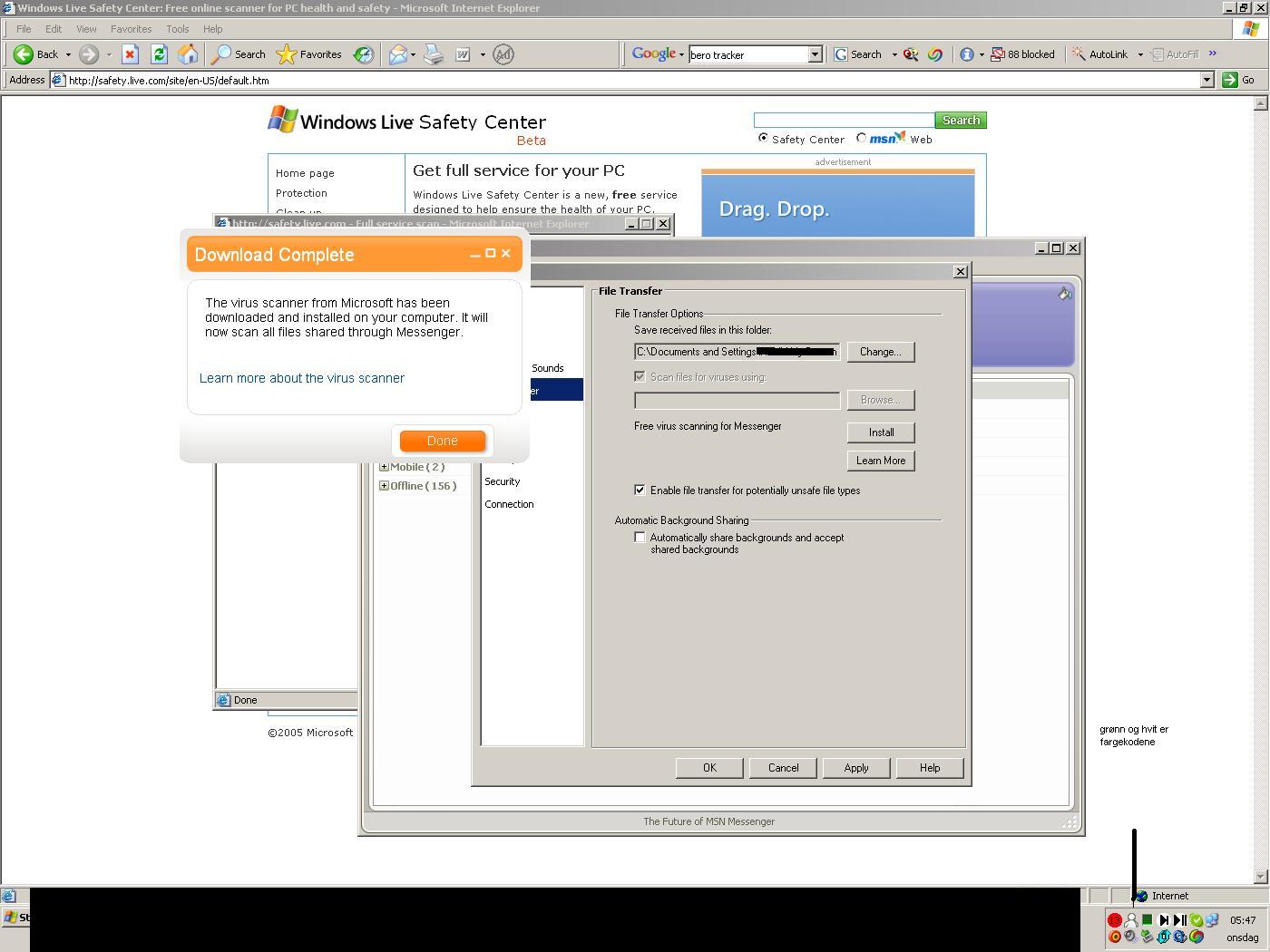Screen dimensions: 1270x952
Task: Click Cancel in the Options dialog
Action: pyautogui.click(x=783, y=768)
